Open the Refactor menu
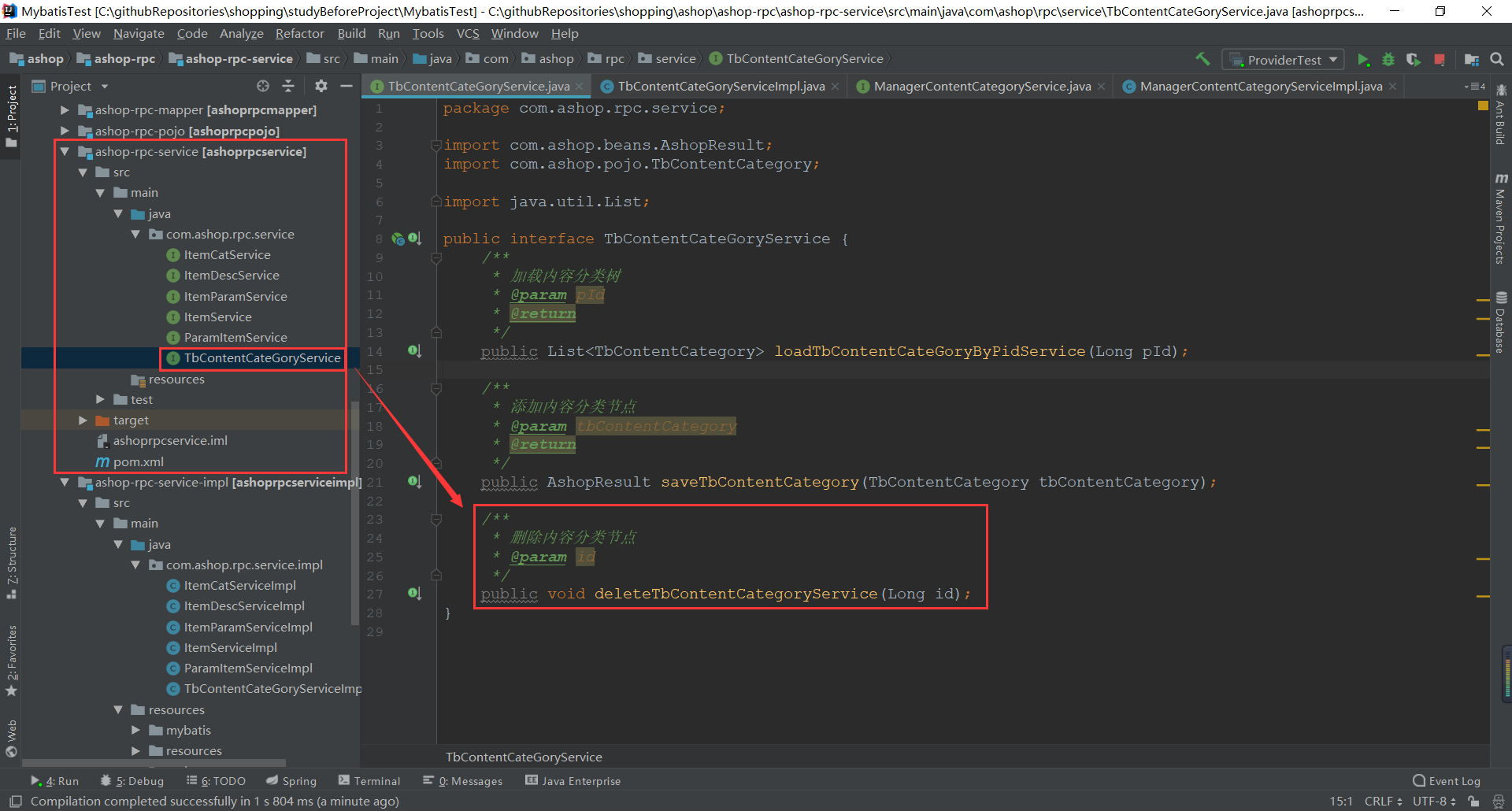 tap(299, 34)
